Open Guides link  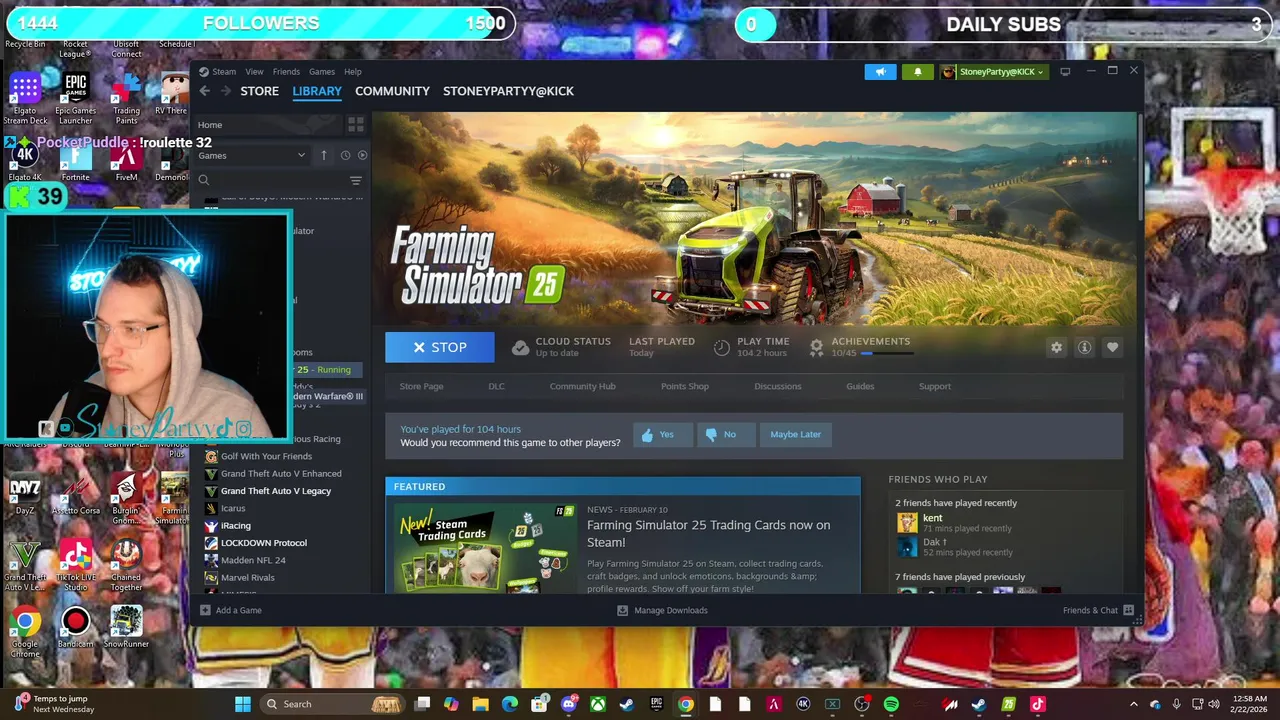[x=860, y=386]
